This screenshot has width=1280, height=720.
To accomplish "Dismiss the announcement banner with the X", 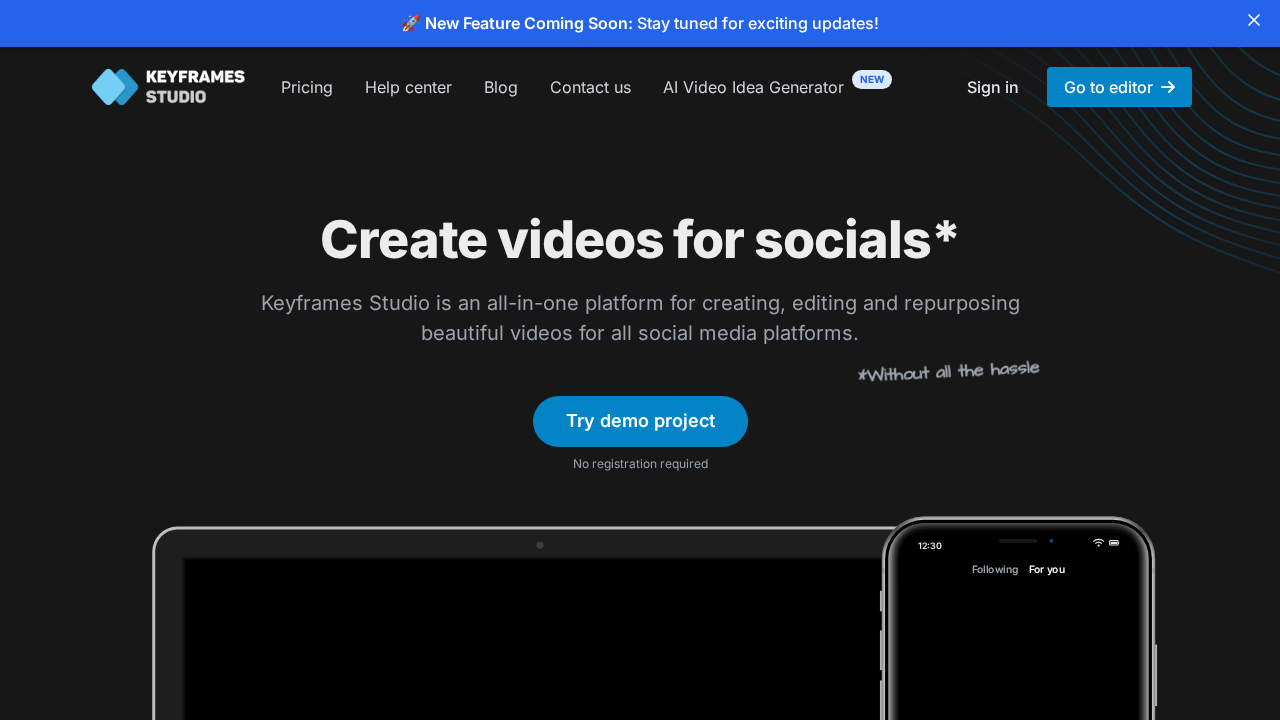I will 1254,20.
